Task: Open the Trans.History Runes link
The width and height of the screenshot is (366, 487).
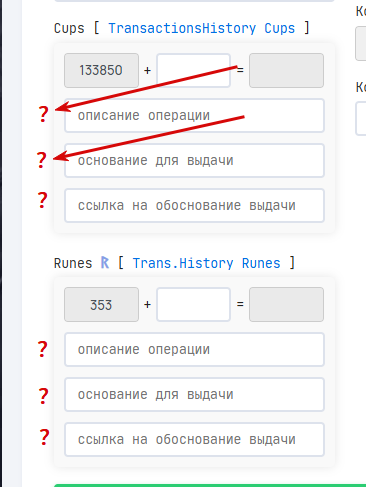Action: (206, 263)
